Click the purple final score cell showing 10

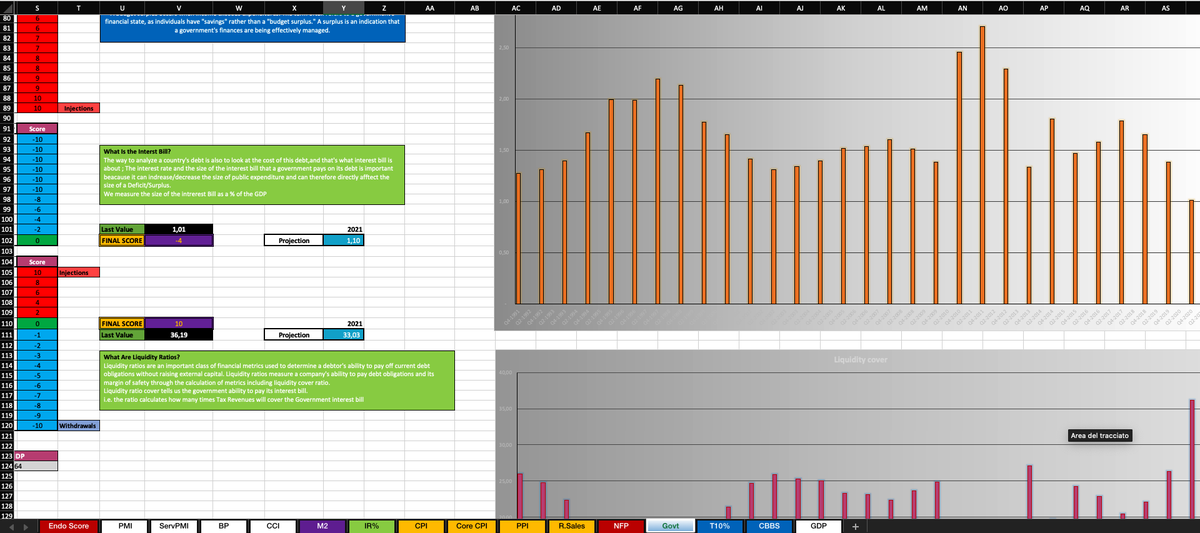180,324
